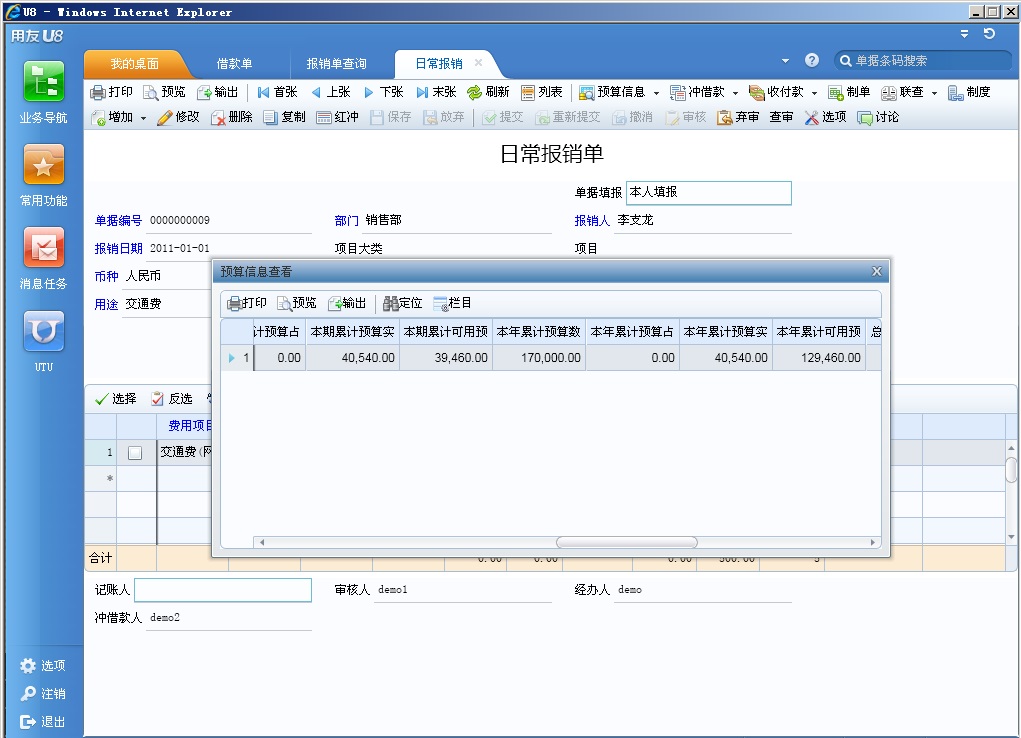Click the 增加 add button
The width and height of the screenshot is (1021, 738).
[x=112, y=117]
